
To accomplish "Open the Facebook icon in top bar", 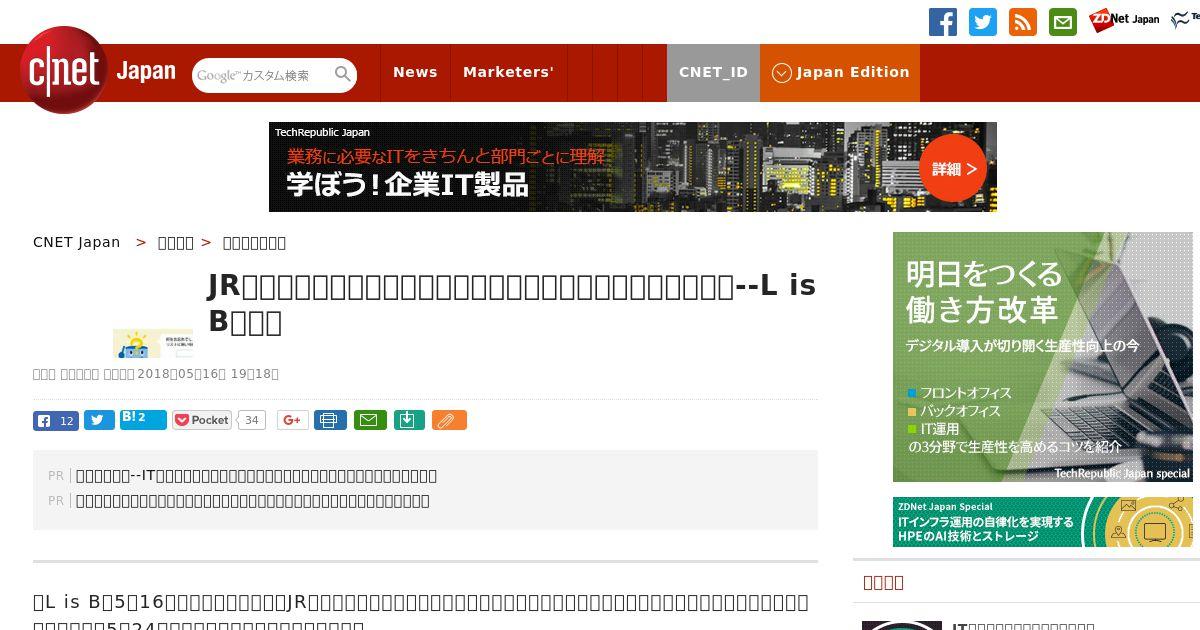I will point(943,22).
